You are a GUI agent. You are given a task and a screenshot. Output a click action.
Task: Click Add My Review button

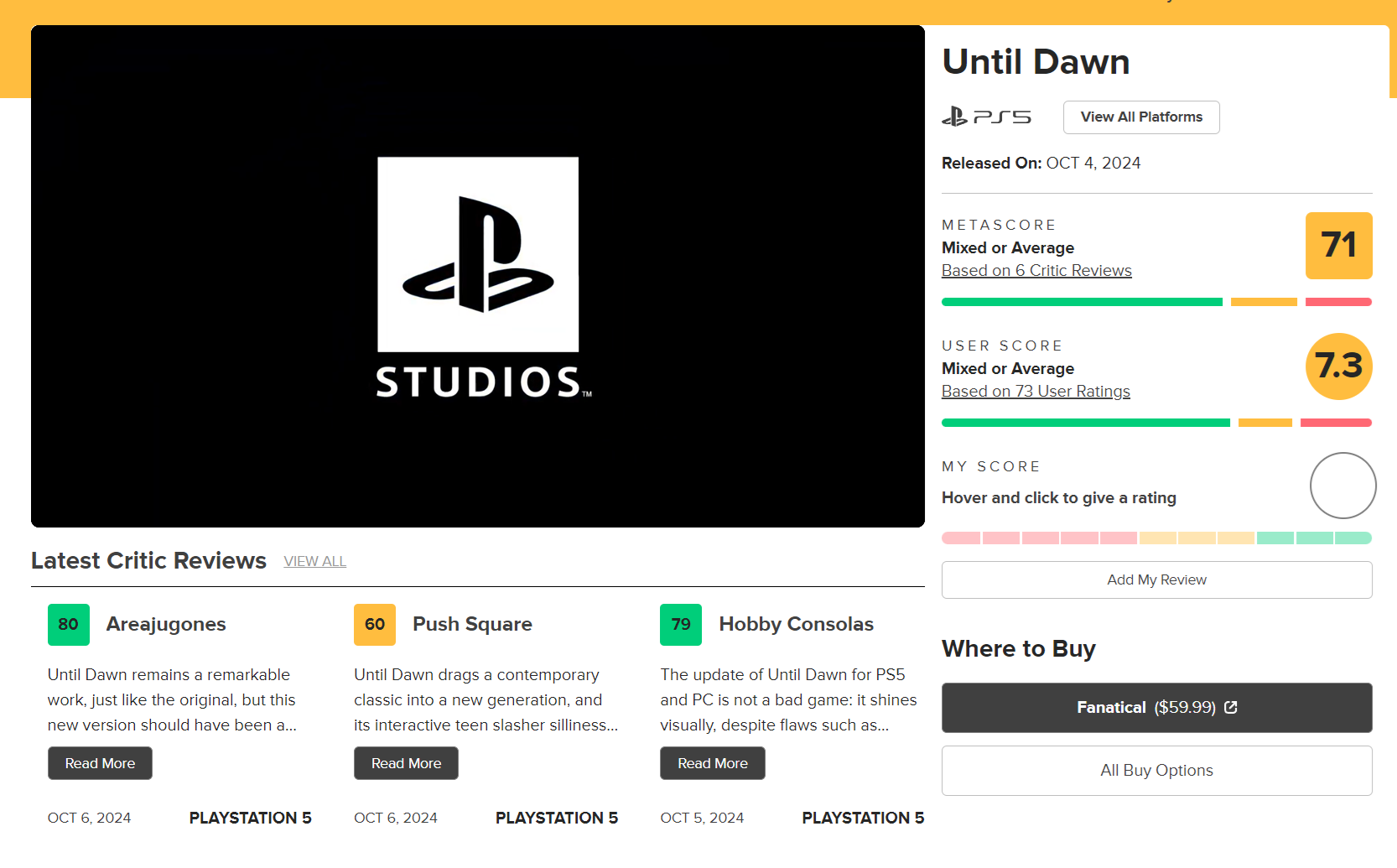click(x=1156, y=580)
